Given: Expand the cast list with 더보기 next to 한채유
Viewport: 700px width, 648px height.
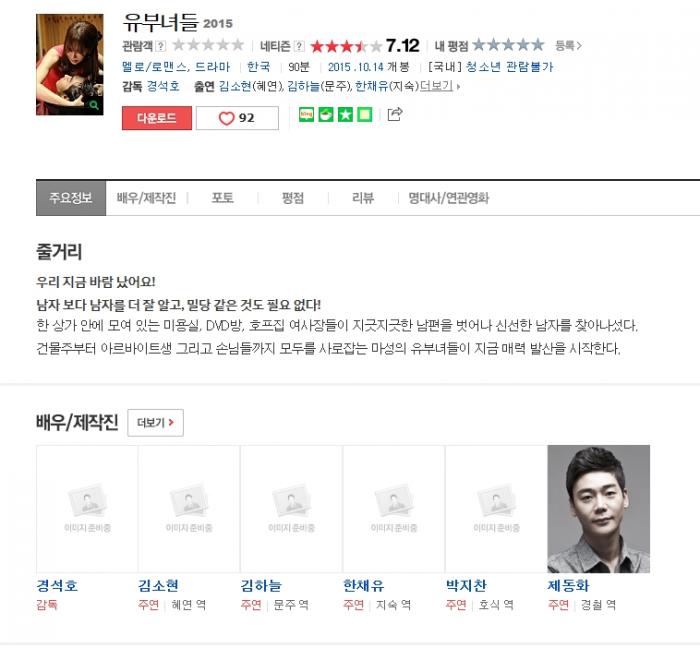Looking at the screenshot, I should (440, 86).
